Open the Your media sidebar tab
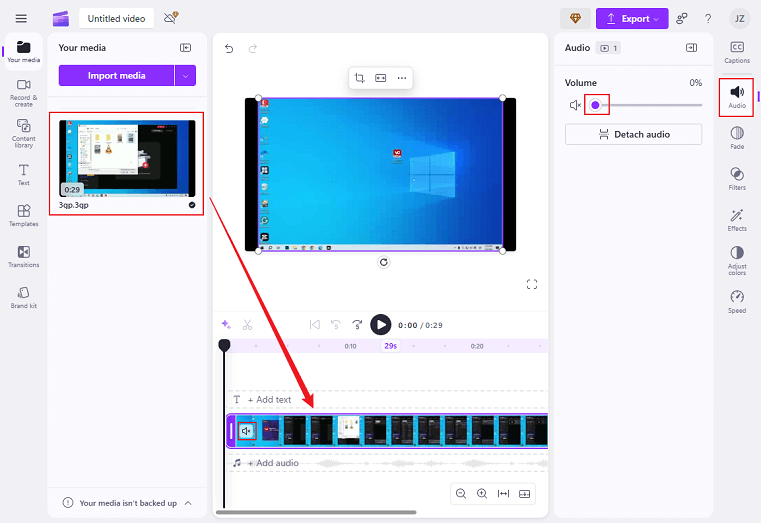Image resolution: width=761 pixels, height=523 pixels. tap(23, 51)
